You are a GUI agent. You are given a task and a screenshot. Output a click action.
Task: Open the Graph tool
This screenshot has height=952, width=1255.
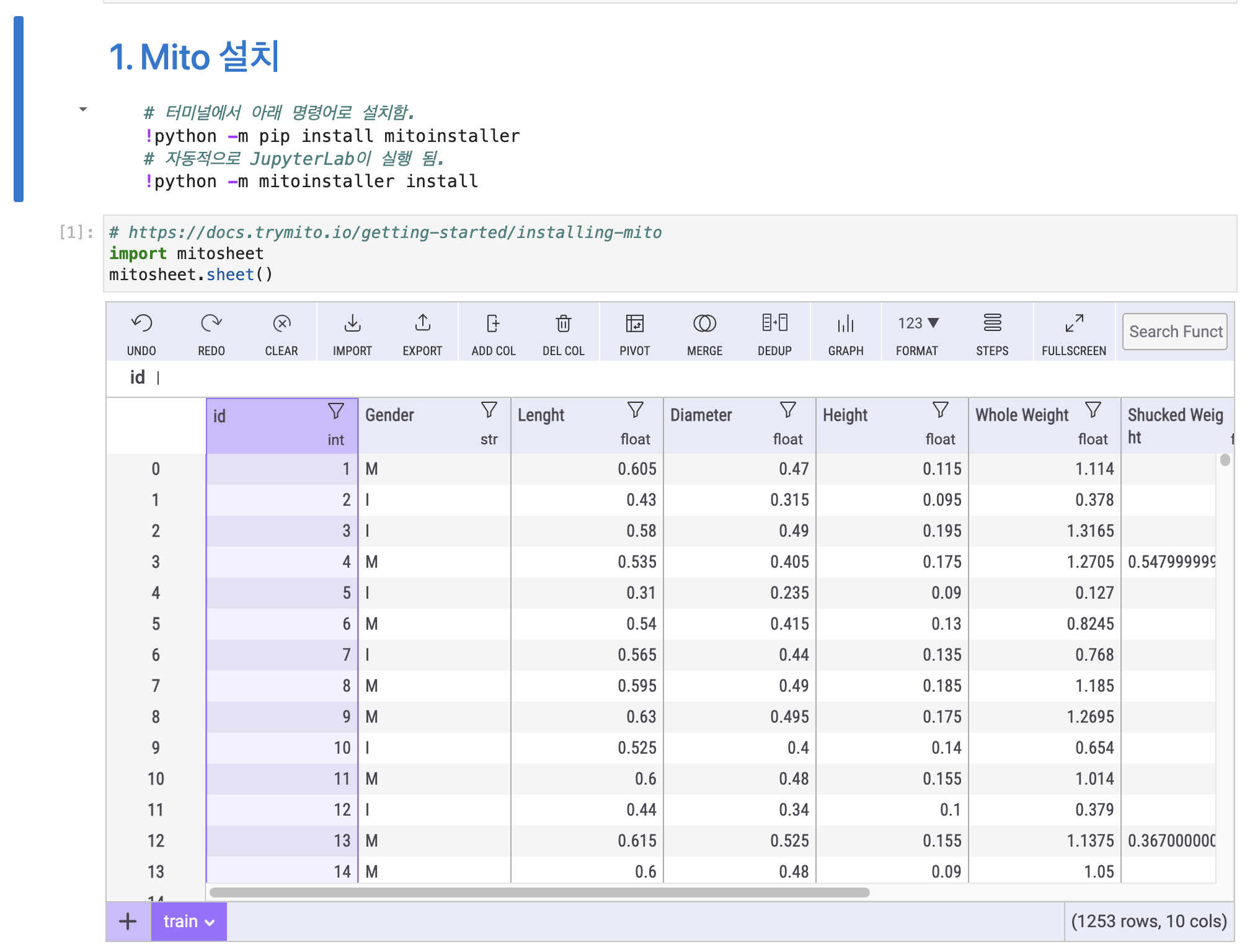(845, 324)
